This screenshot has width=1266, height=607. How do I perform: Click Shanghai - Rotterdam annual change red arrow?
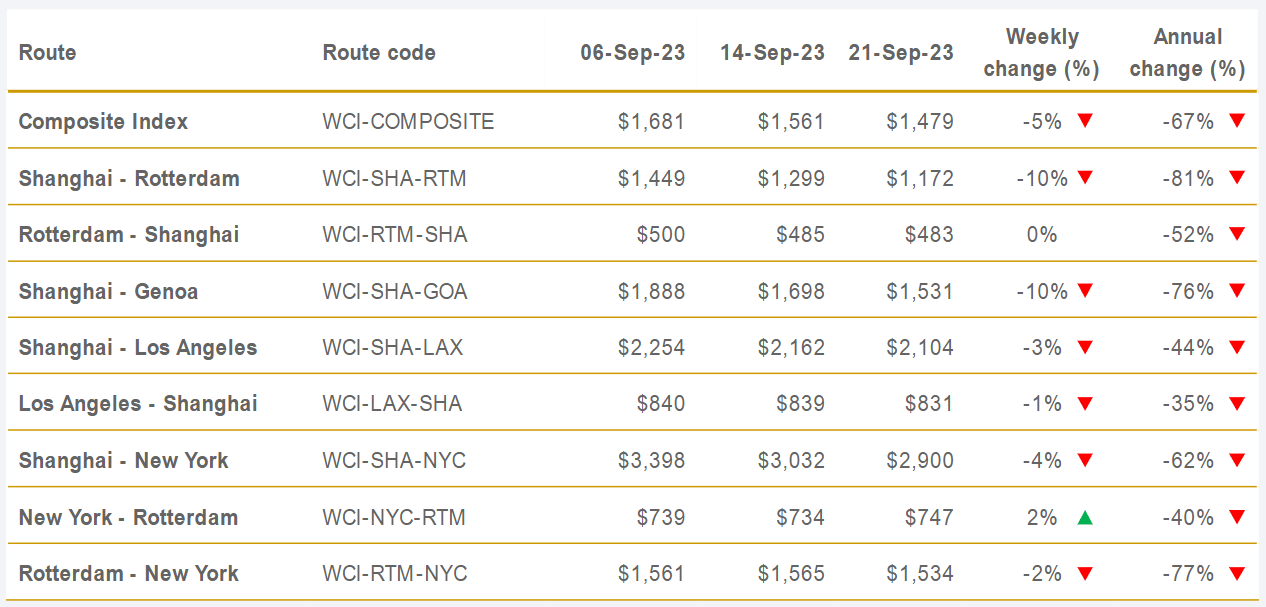pos(1237,178)
